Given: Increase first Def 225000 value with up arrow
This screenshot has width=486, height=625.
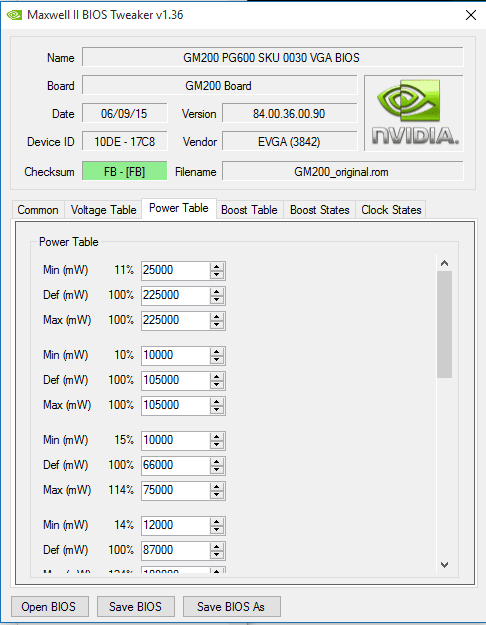Looking at the screenshot, I should click(217, 292).
